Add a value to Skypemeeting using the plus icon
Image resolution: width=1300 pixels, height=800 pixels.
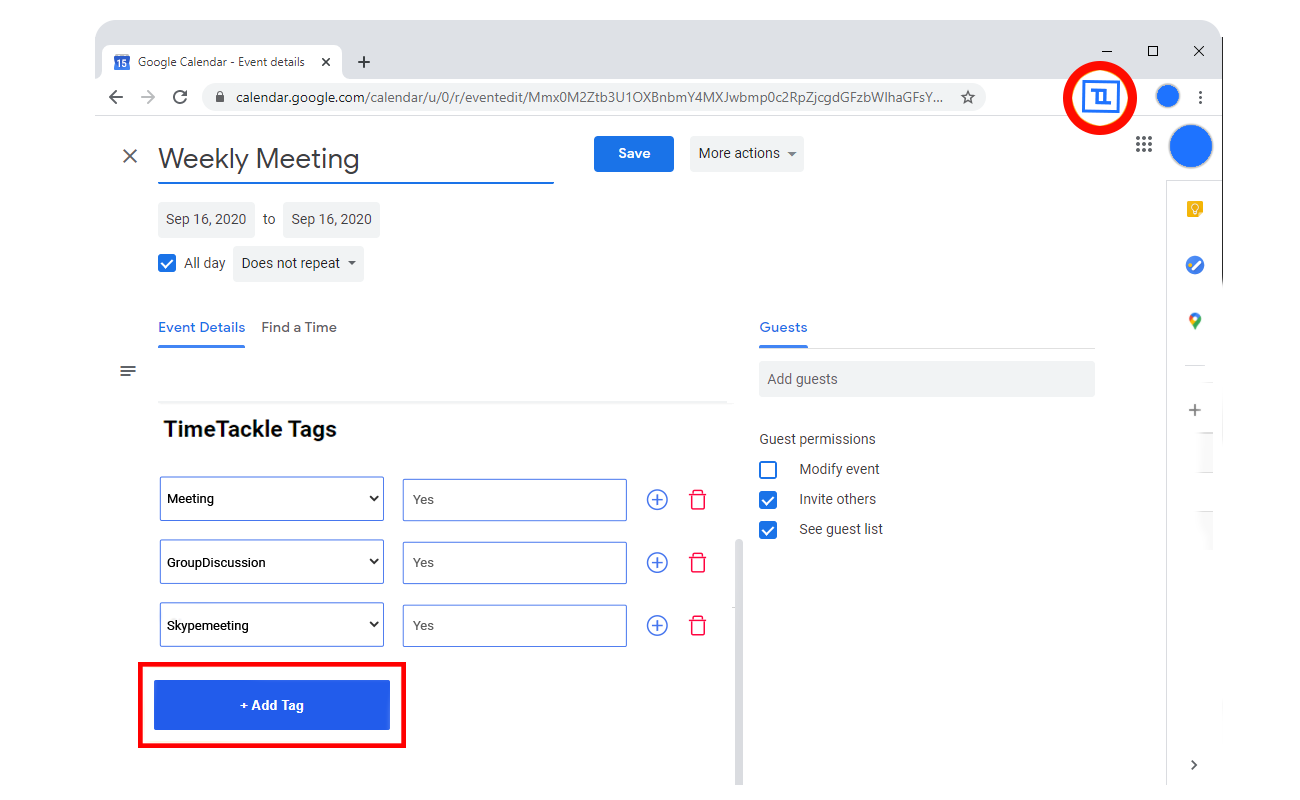(657, 625)
